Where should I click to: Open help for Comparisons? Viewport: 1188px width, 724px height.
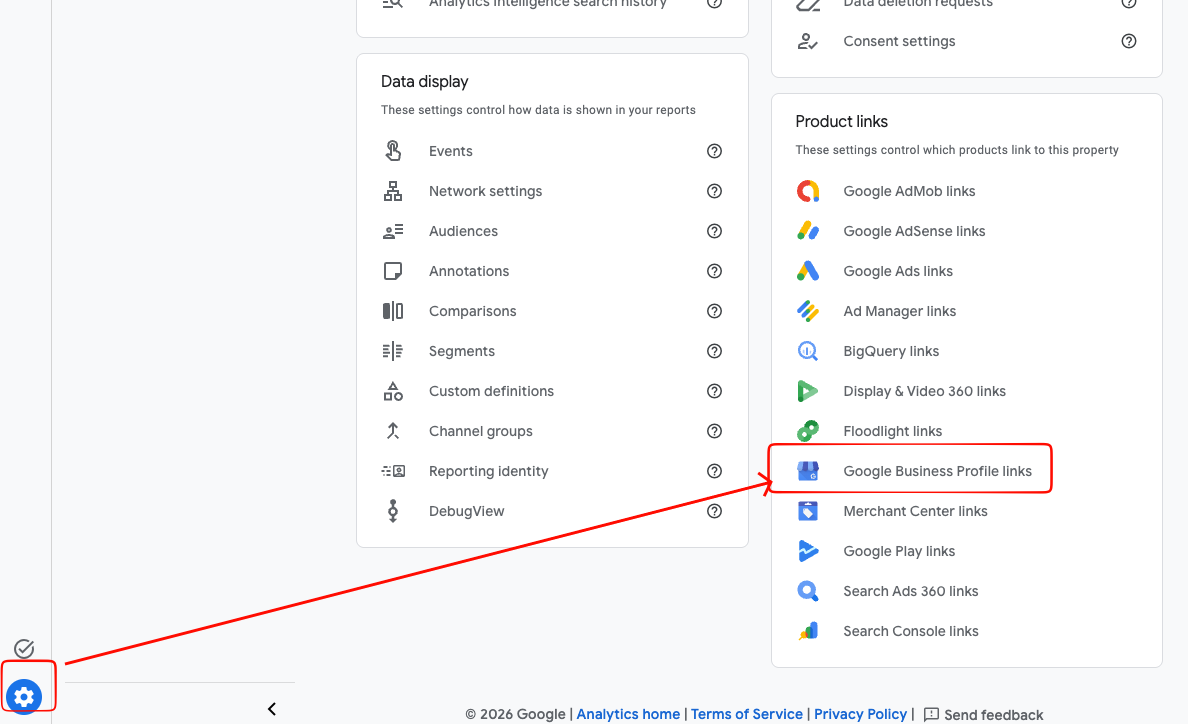[714, 311]
